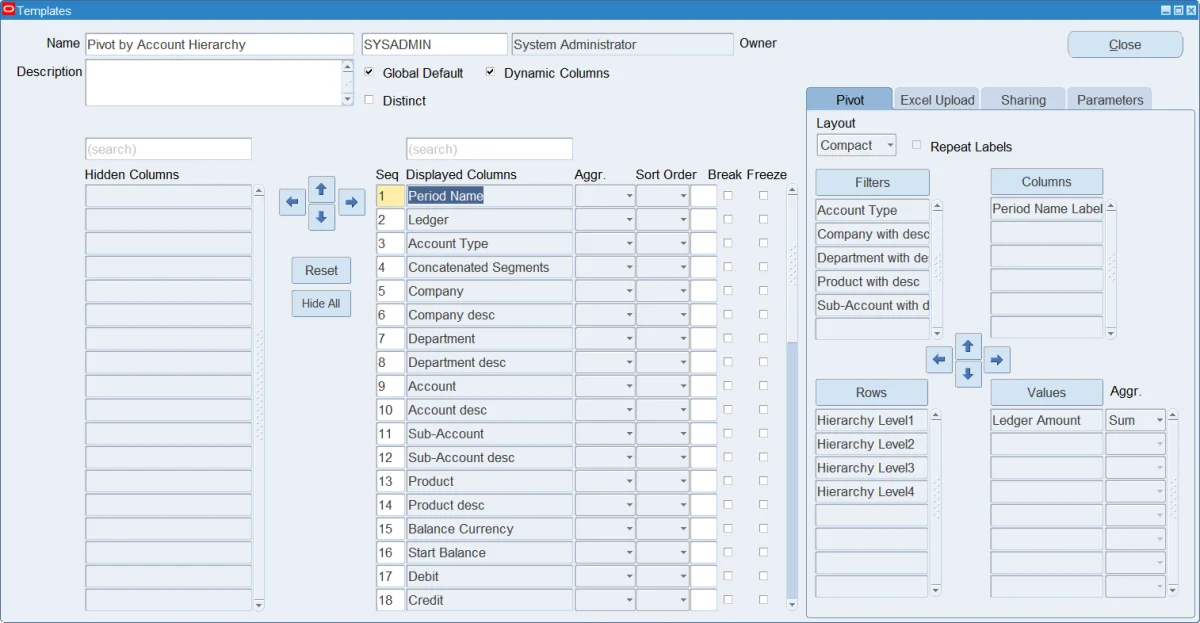This screenshot has width=1200, height=623.
Task: Click the Rows header button
Action: [872, 392]
